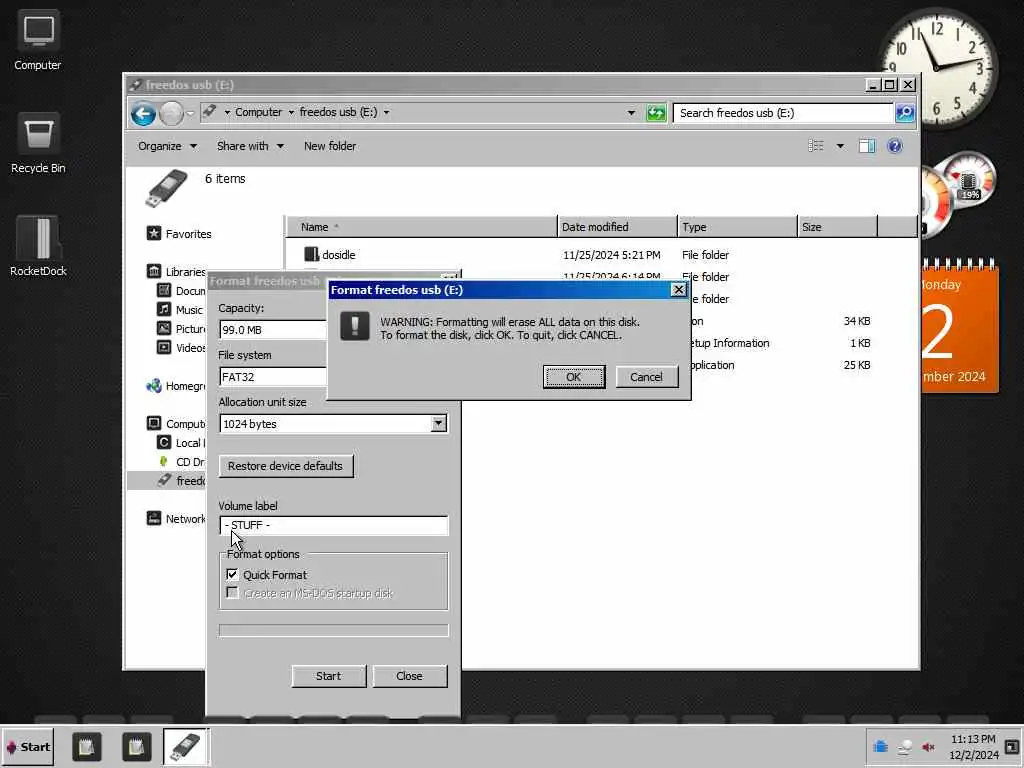
Task: Click the blue tray icon left of network
Action: tap(880, 746)
